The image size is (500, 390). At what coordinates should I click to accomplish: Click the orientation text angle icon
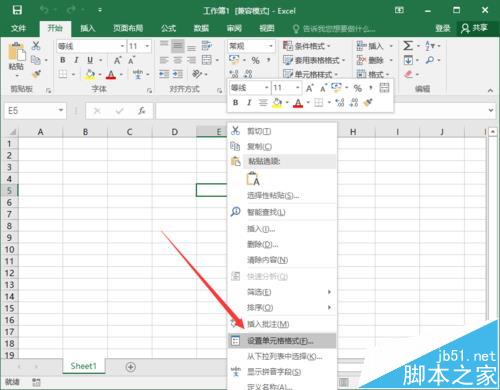coord(197,74)
